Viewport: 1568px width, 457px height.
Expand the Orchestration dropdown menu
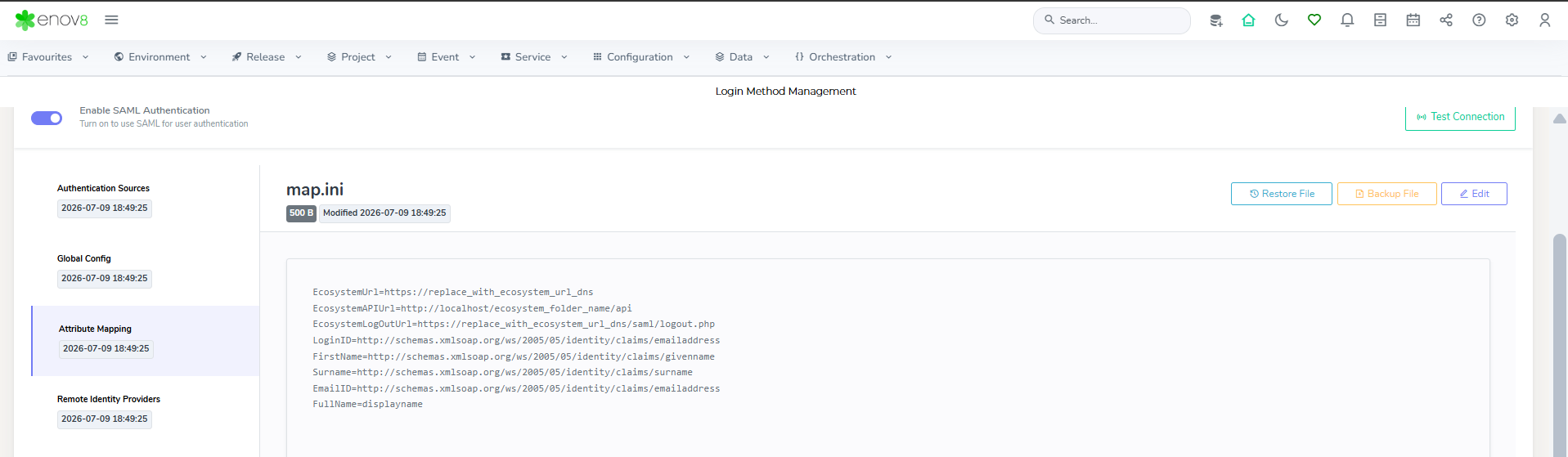click(x=843, y=57)
